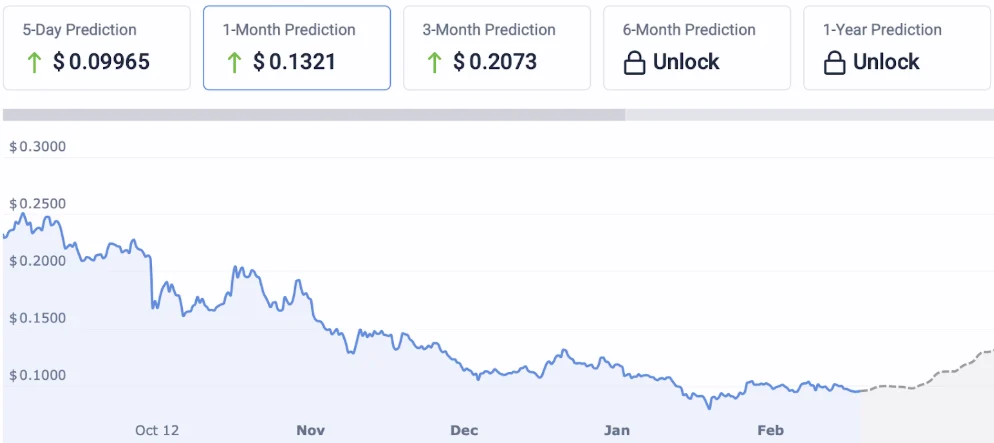Screen dimensions: 994x443
Task: Click the $0.09965 predicted price value
Action: click(101, 62)
